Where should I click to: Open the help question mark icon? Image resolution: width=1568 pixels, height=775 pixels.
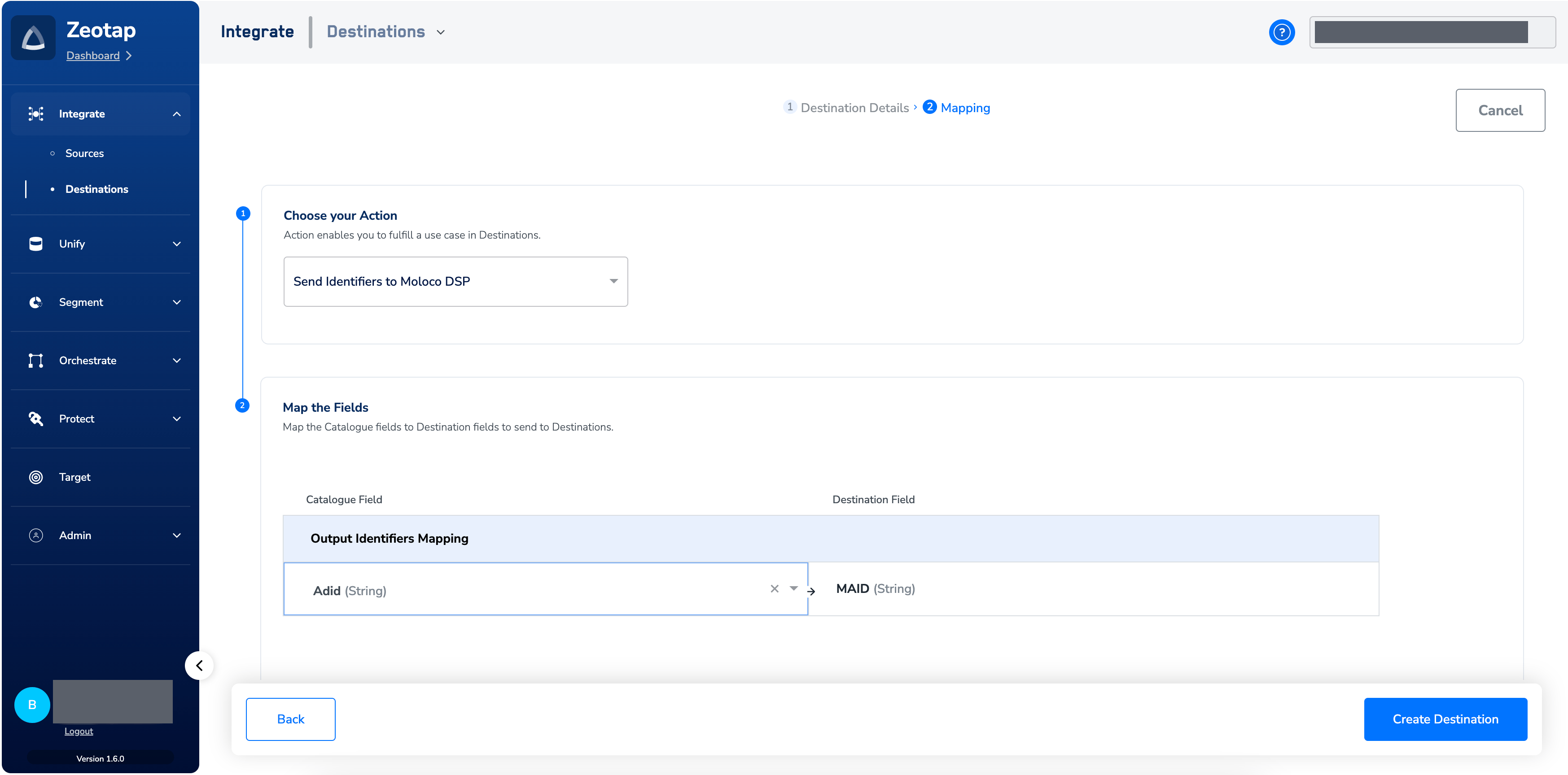1281,32
